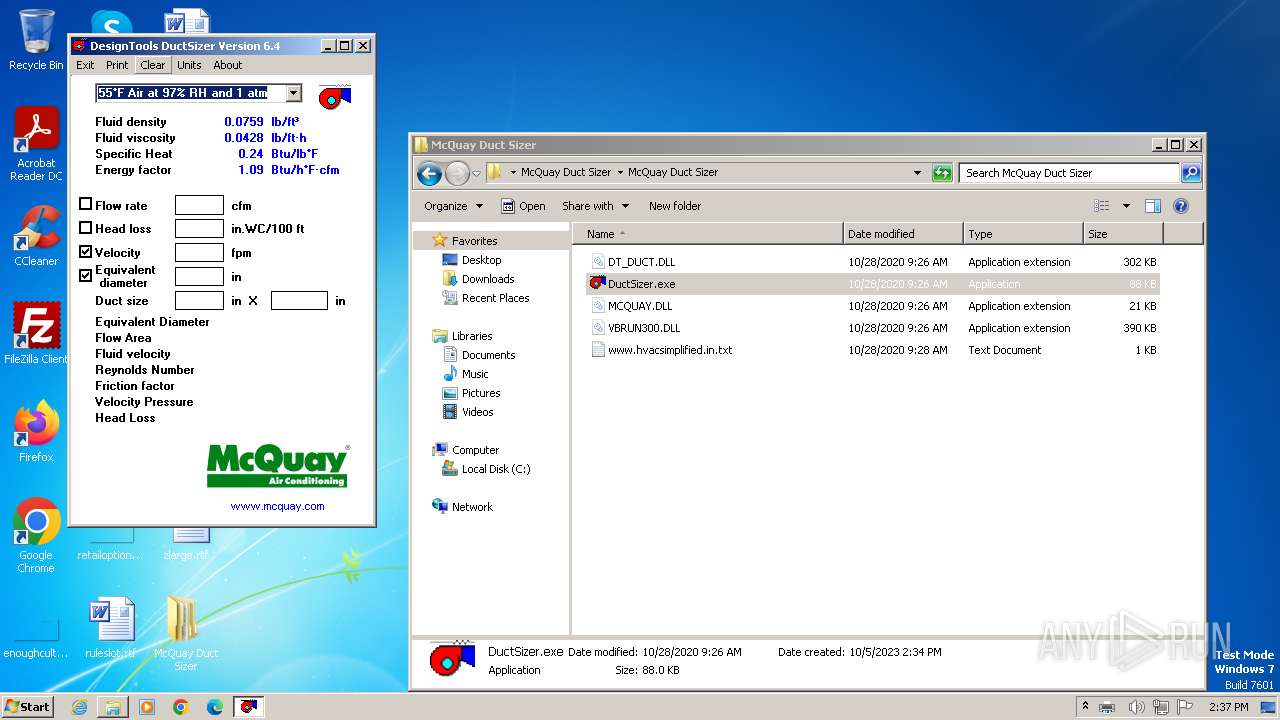Click the search magnifier icon in Explorer
This screenshot has height=720, width=1280.
tap(1190, 173)
